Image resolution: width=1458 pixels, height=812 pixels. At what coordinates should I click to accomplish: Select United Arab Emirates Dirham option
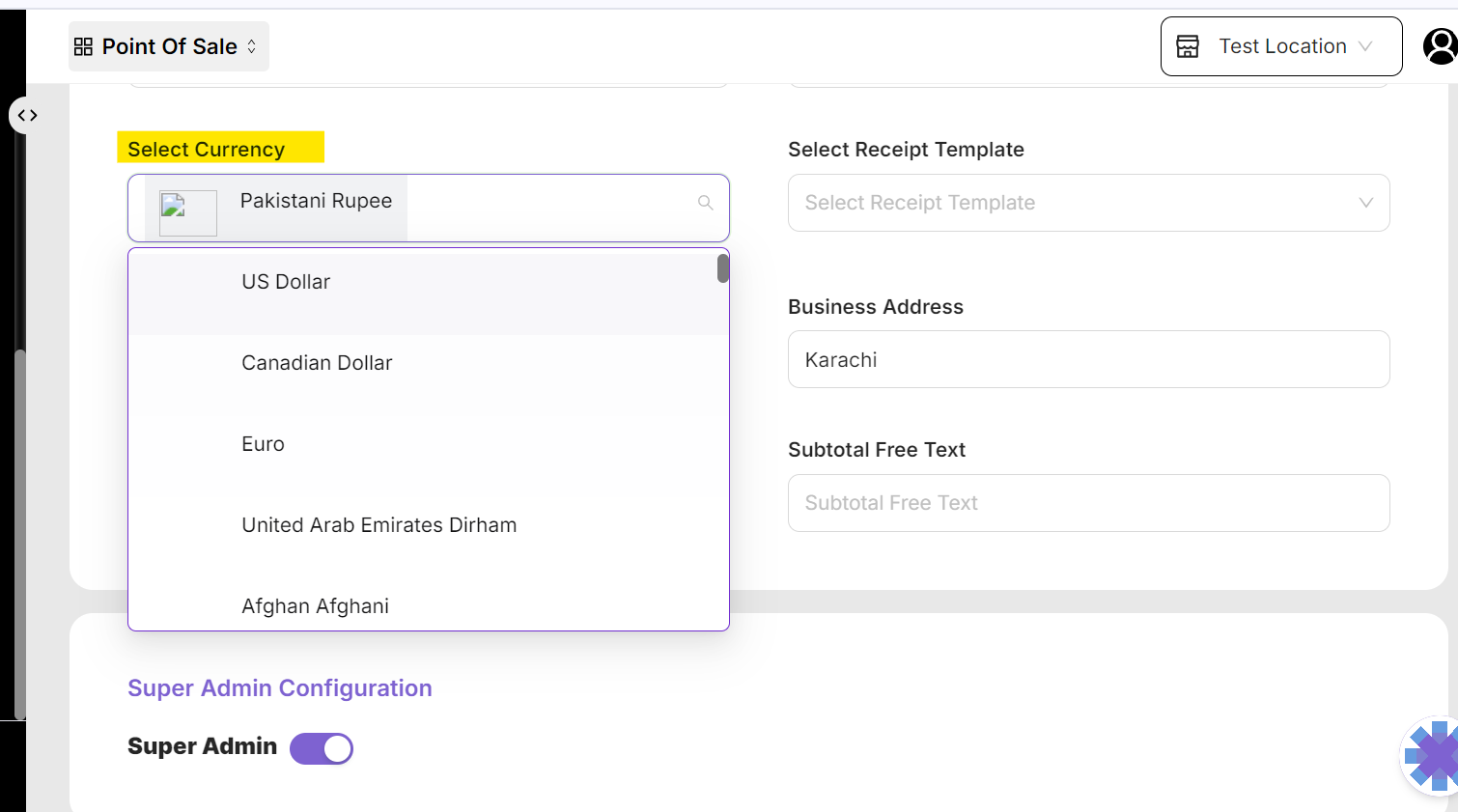pos(379,525)
